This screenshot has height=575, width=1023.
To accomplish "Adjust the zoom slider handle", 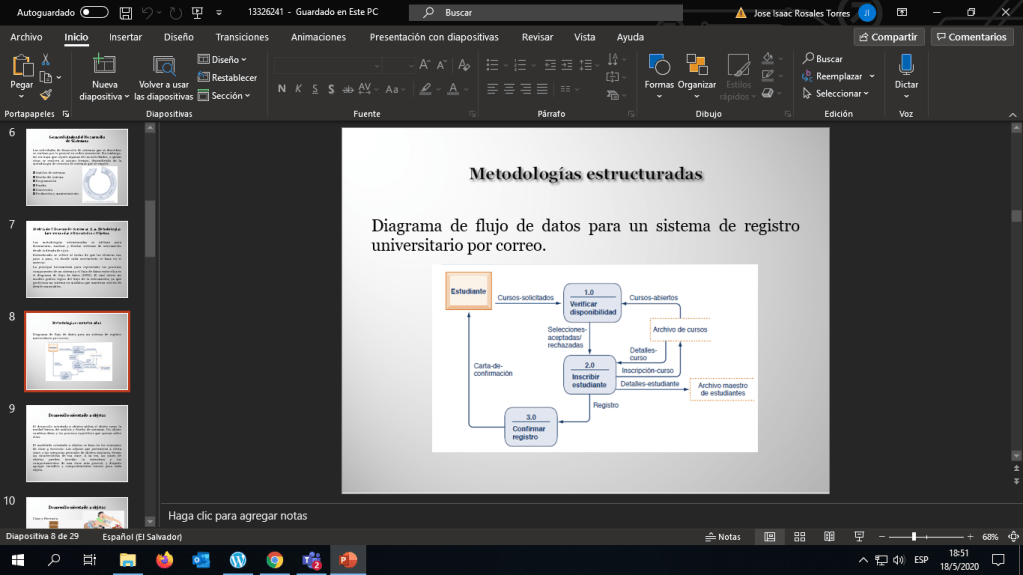I will click(x=914, y=537).
